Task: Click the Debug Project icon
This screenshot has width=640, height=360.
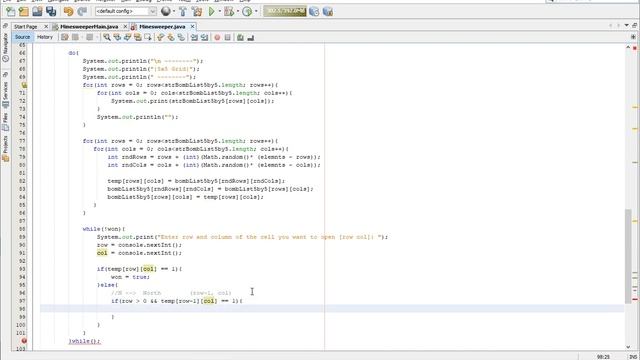Action: [x=229, y=11]
